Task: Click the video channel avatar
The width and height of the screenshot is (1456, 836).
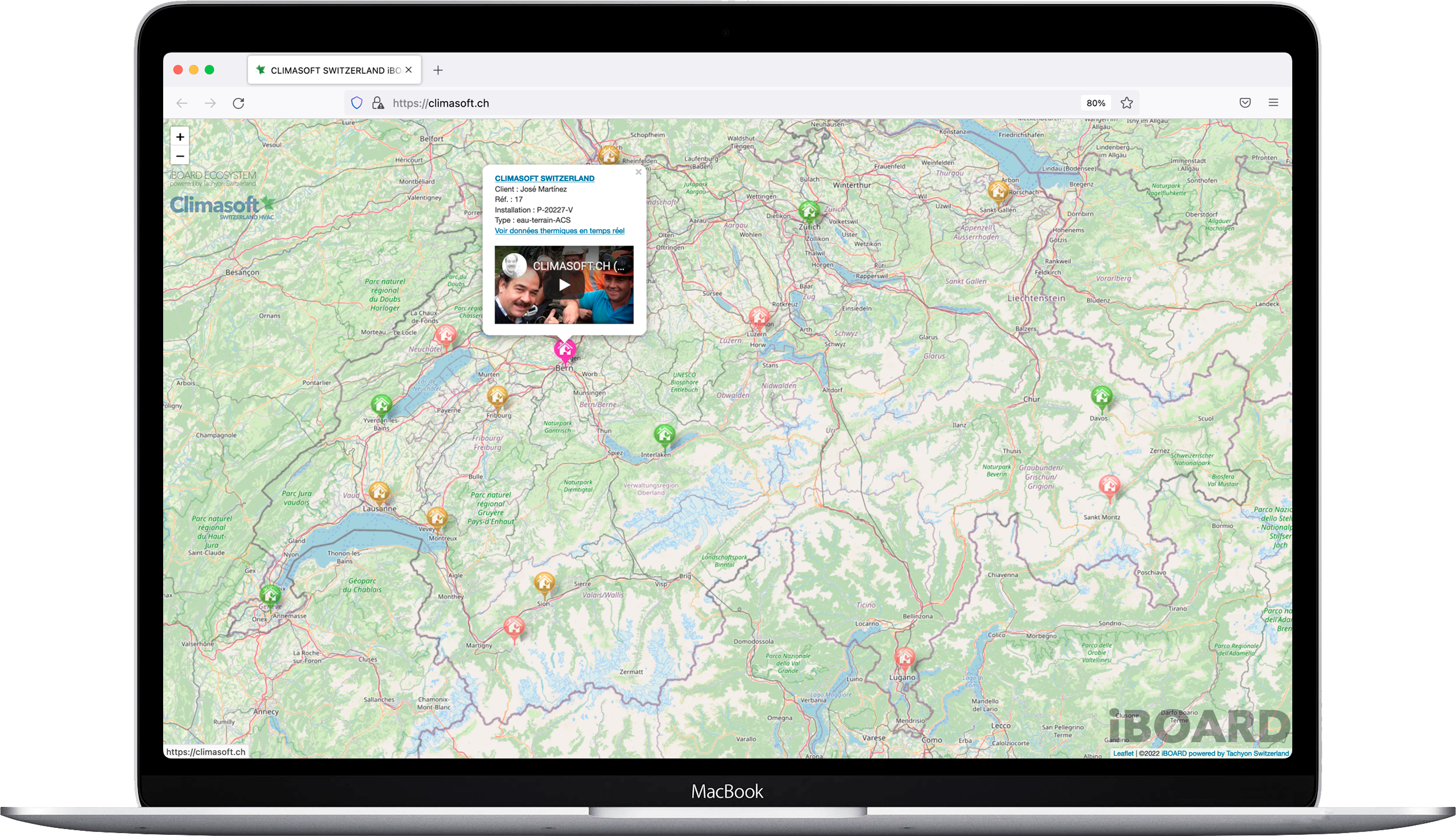Action: coord(514,266)
